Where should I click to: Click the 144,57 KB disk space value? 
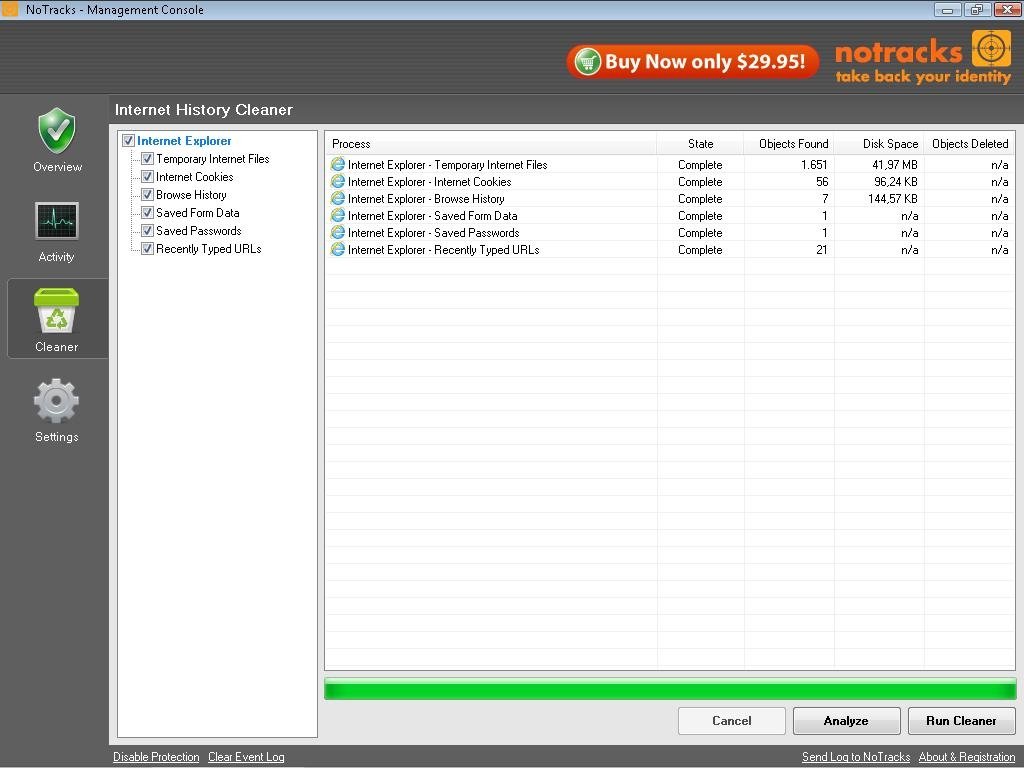(x=893, y=199)
